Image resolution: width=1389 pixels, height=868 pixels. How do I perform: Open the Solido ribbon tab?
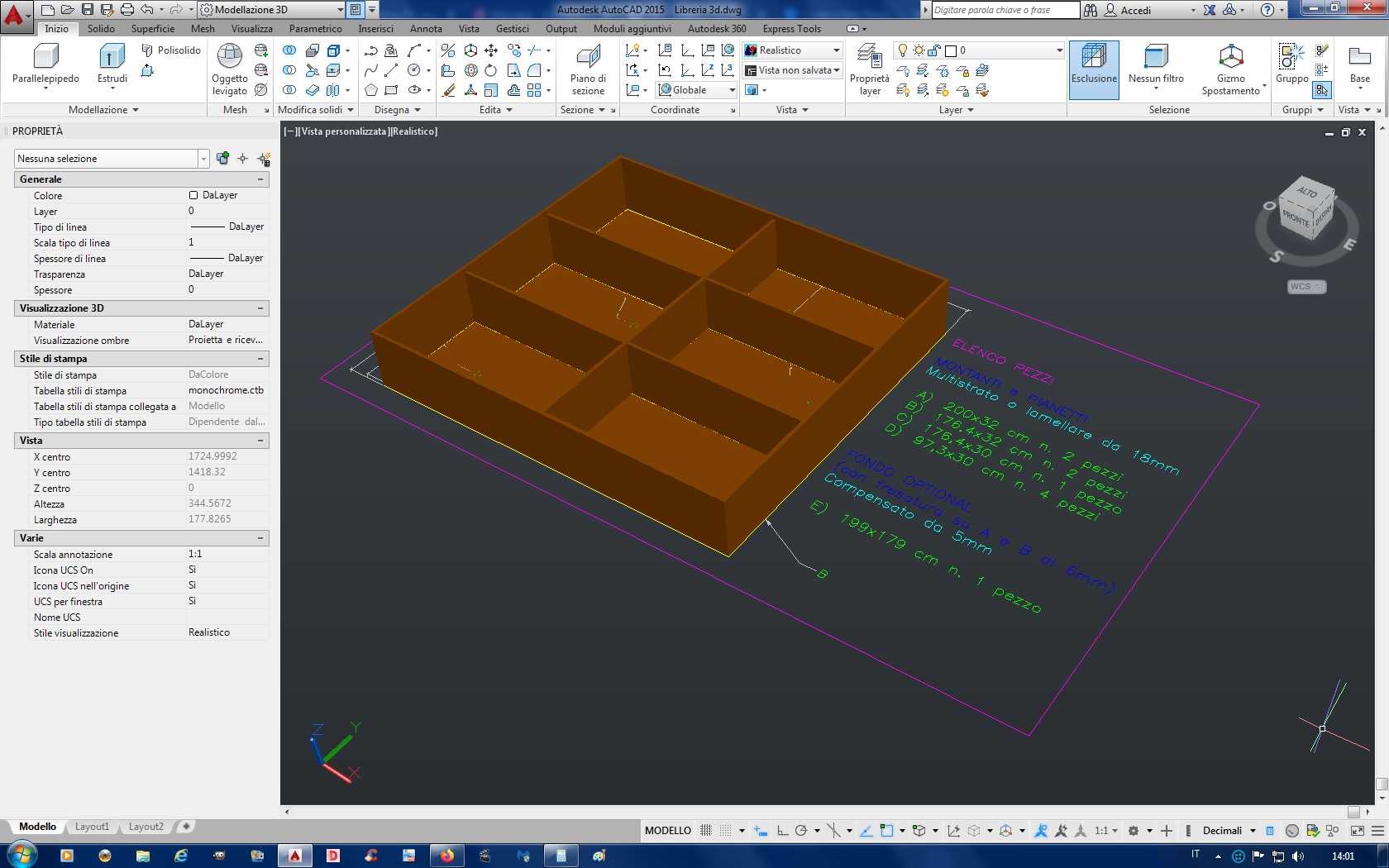pyautogui.click(x=101, y=28)
